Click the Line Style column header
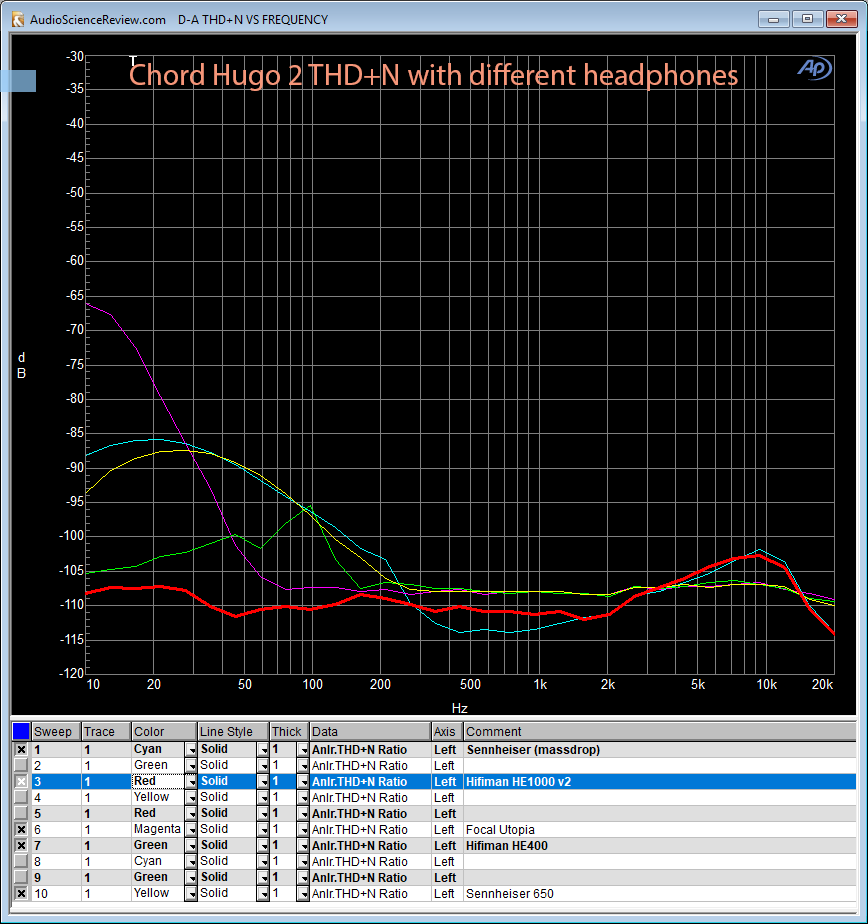Image resolution: width=868 pixels, height=924 pixels. point(233,731)
